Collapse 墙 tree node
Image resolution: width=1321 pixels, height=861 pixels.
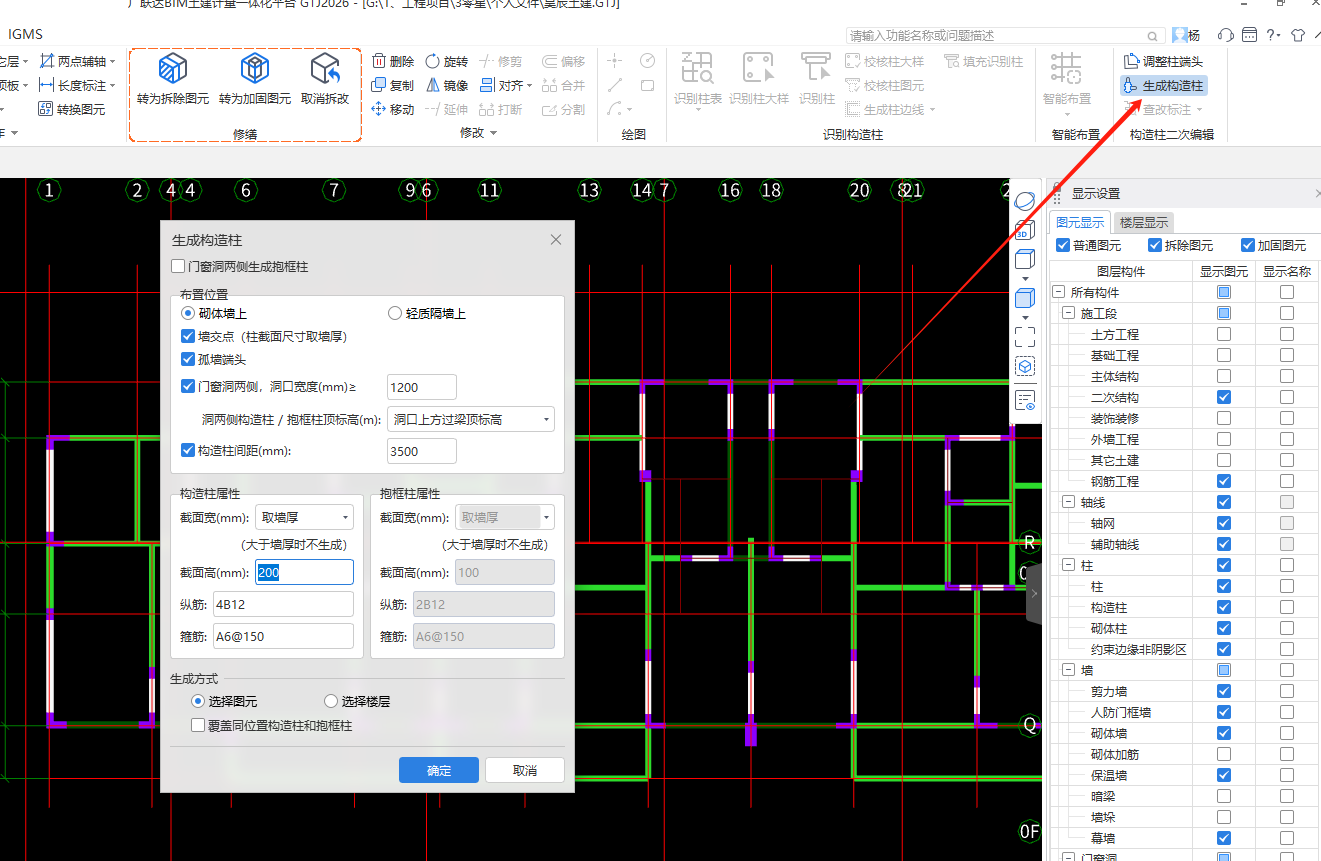1069,670
